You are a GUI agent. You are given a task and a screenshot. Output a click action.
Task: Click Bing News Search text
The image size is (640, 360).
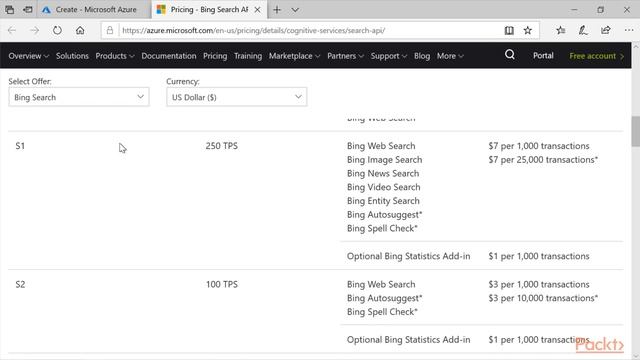tap(383, 173)
